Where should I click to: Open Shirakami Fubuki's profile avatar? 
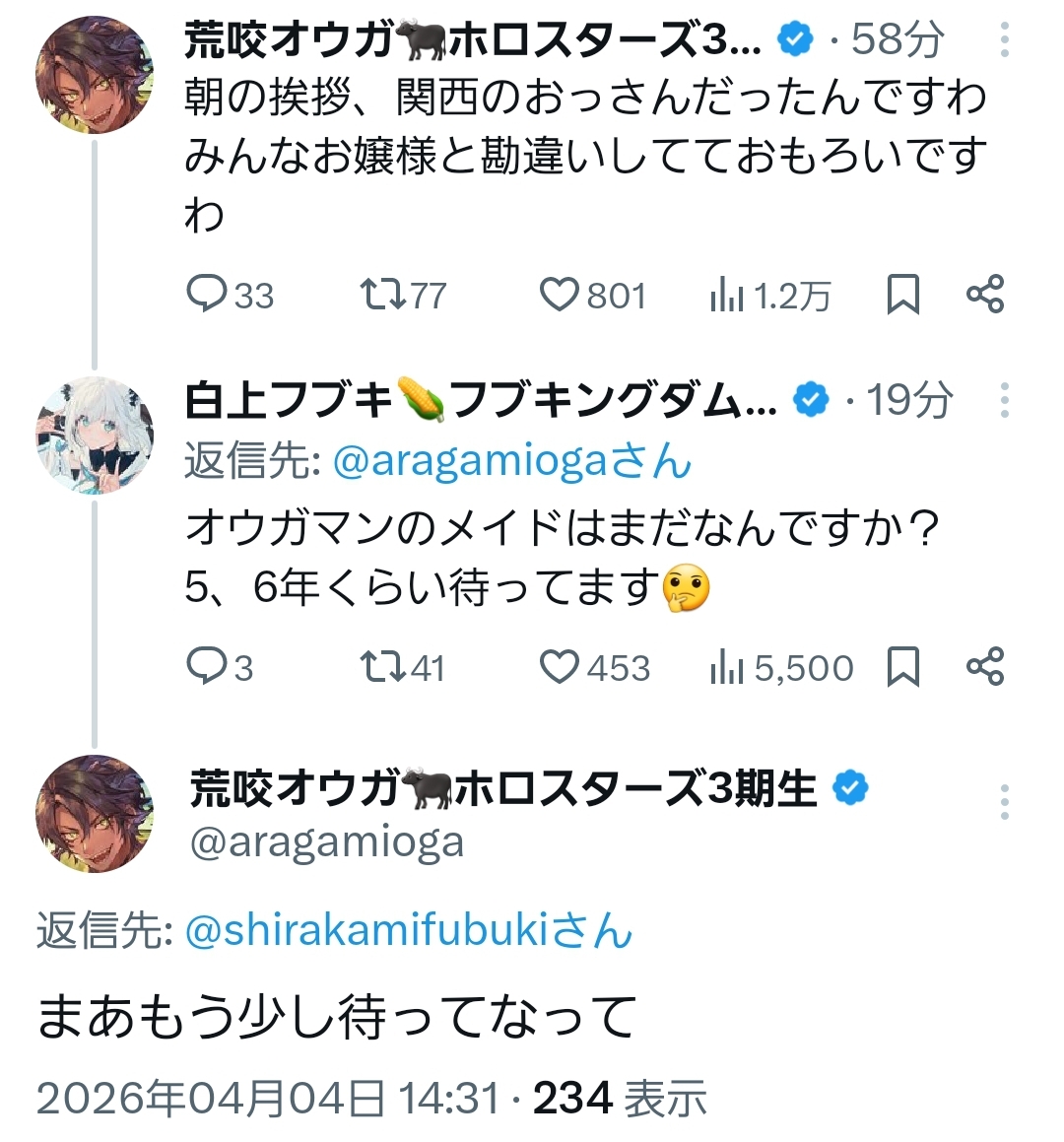pos(95,435)
